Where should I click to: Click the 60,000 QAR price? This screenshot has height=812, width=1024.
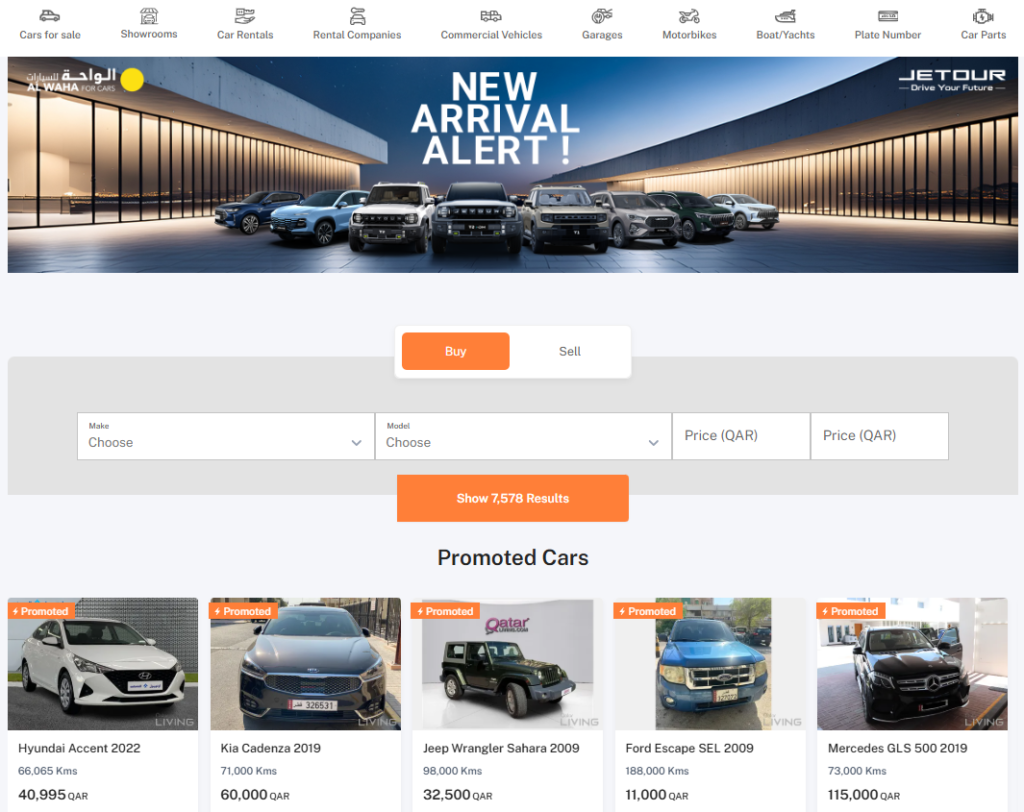255,795
